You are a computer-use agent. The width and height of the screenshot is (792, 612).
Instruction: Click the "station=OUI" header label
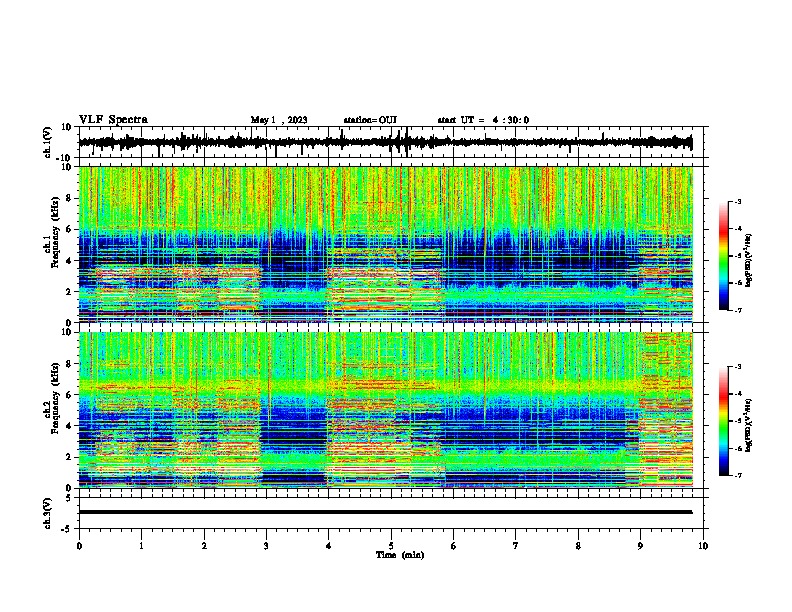(370, 120)
